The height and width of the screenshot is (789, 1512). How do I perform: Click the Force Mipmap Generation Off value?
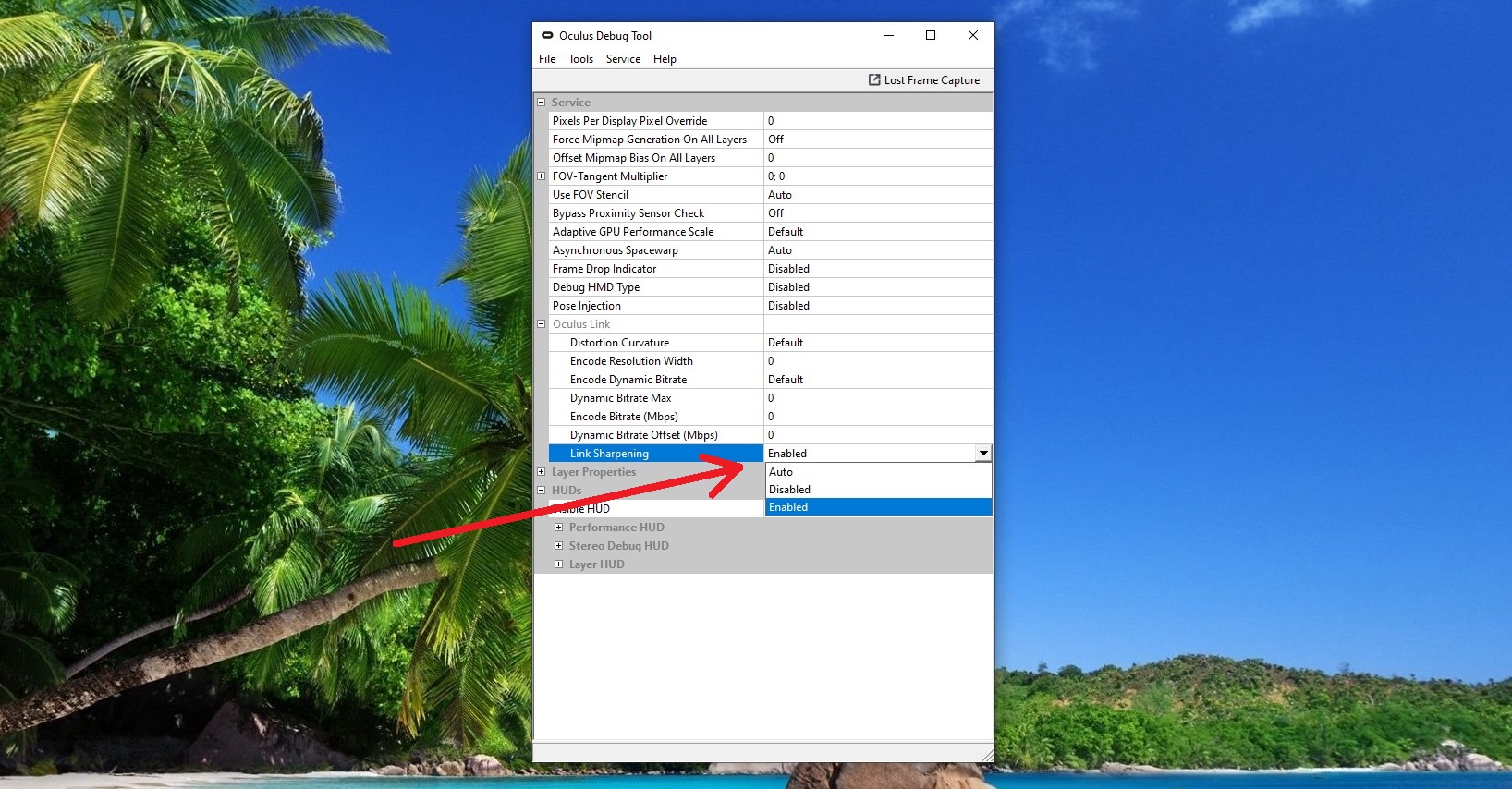(x=878, y=140)
